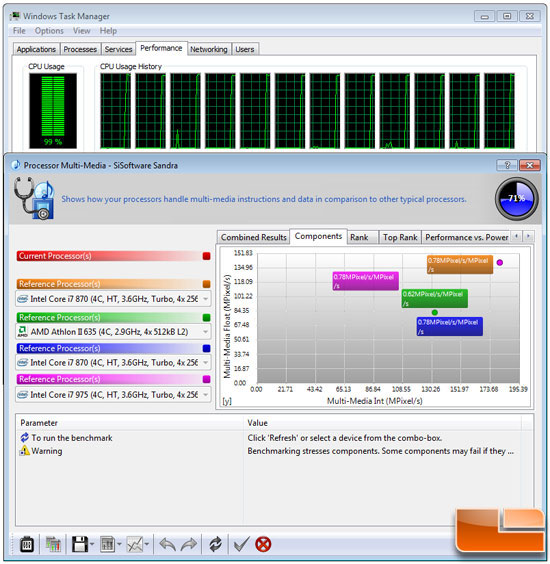Open the save icon's dropdown arrow
Screen dimensions: 550x564
pyautogui.click(x=92, y=545)
